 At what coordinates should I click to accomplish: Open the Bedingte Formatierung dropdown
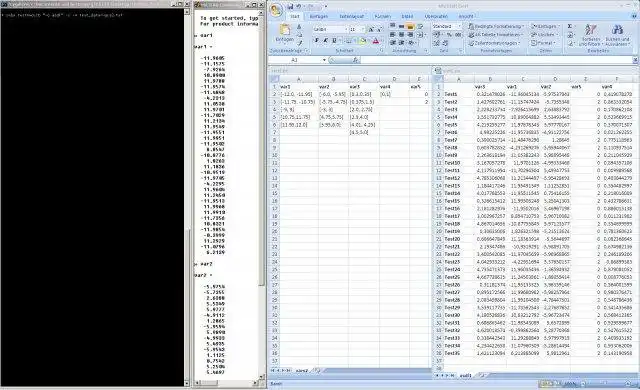click(497, 27)
